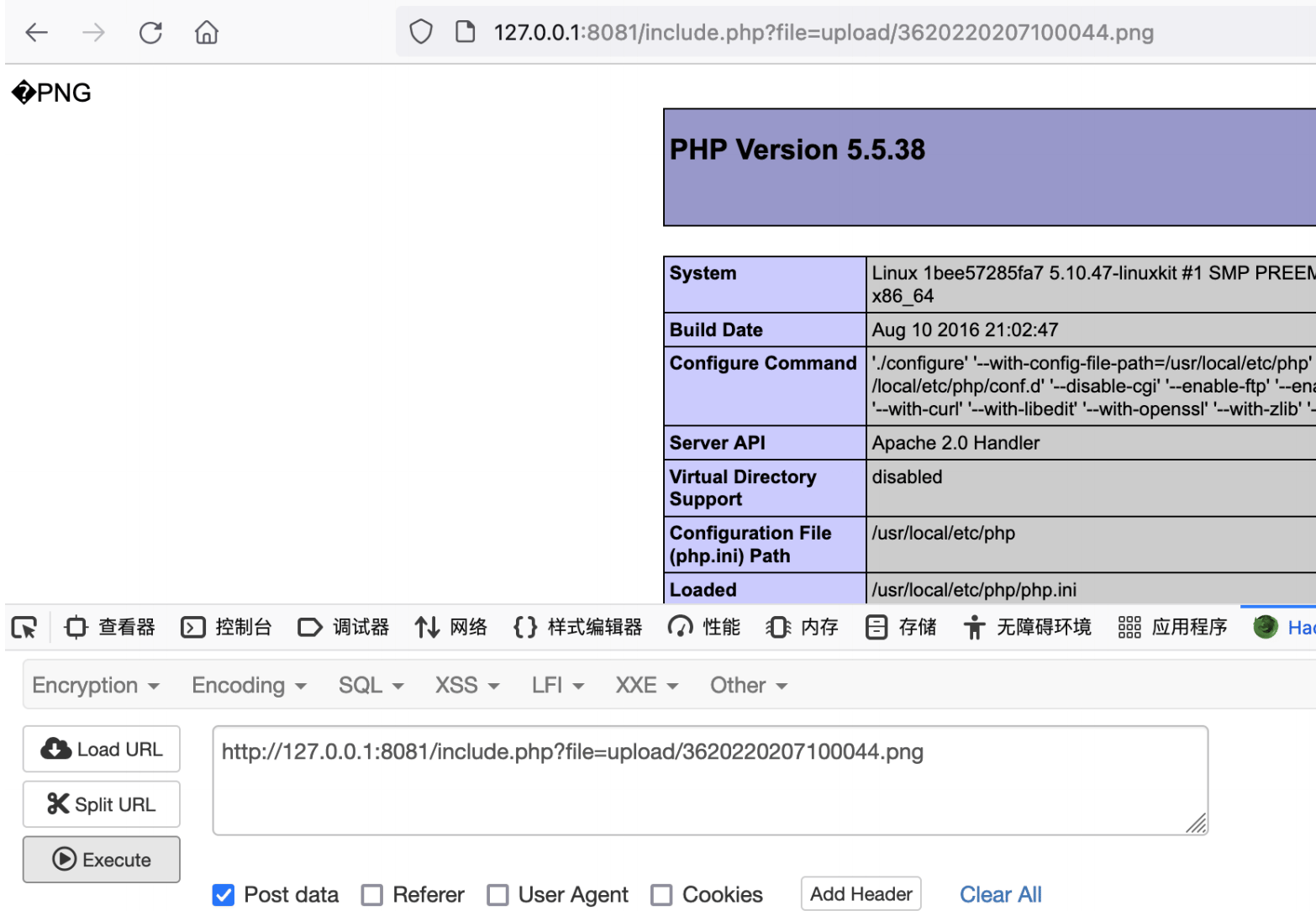Image resolution: width=1316 pixels, height=911 pixels.
Task: Click the page info document icon
Action: click(465, 33)
